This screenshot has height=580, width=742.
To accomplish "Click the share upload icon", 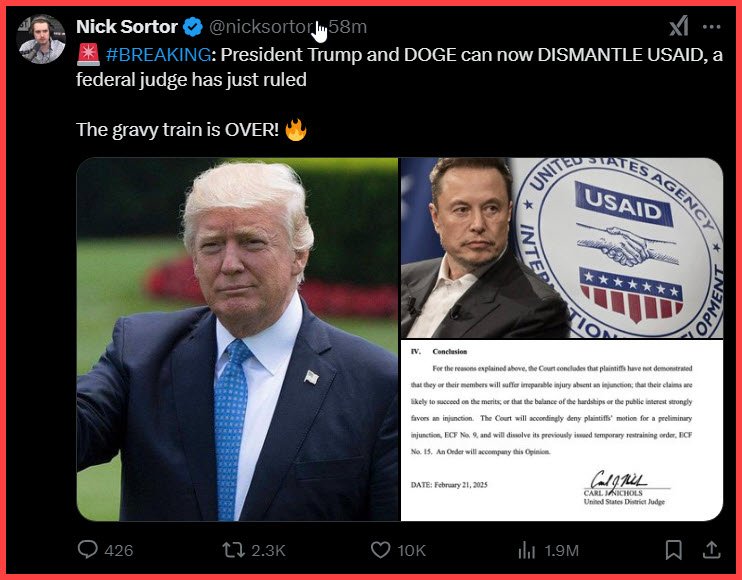I will click(x=712, y=549).
